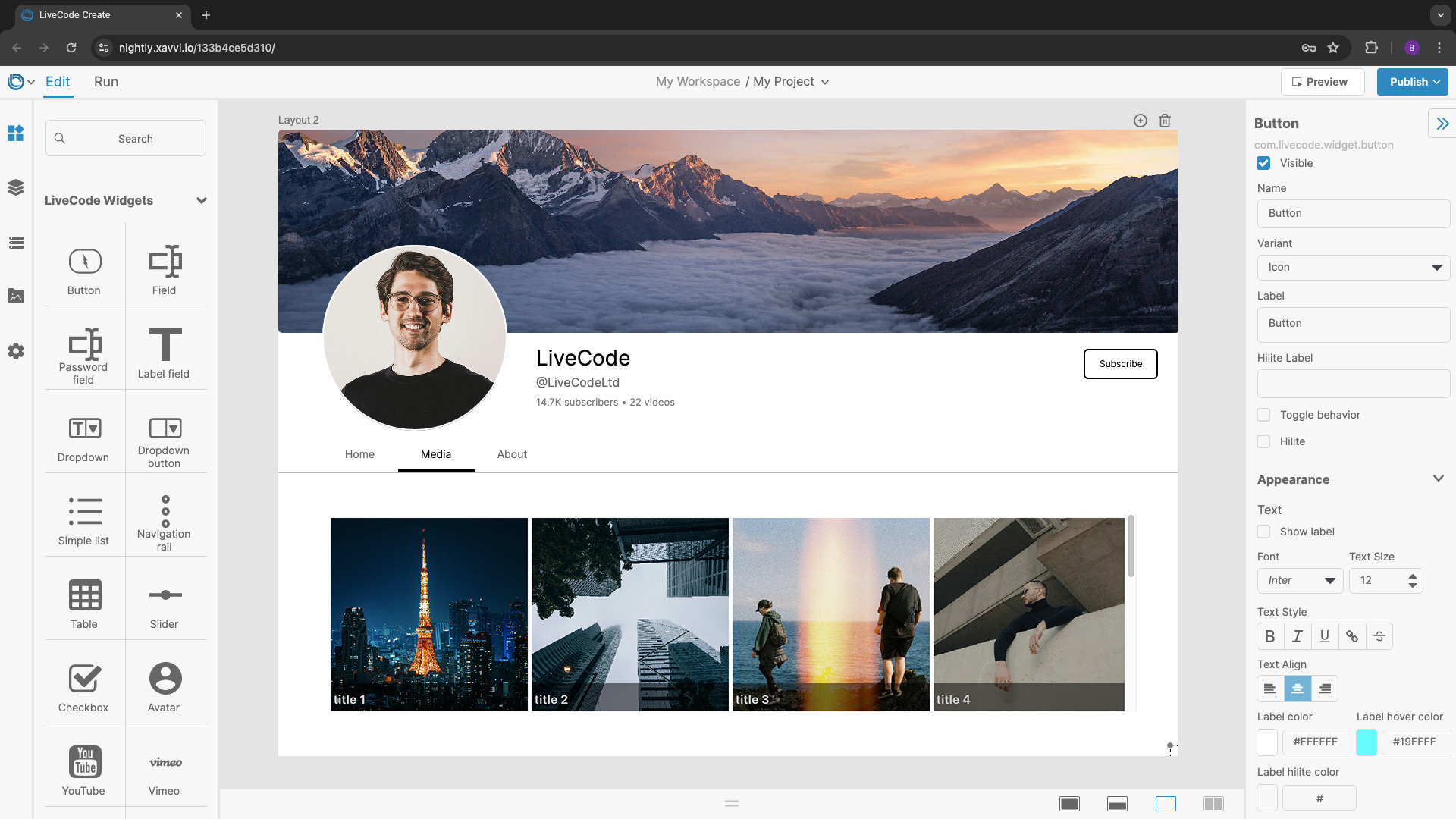Enable Toggle behavior checkbox

click(1263, 415)
